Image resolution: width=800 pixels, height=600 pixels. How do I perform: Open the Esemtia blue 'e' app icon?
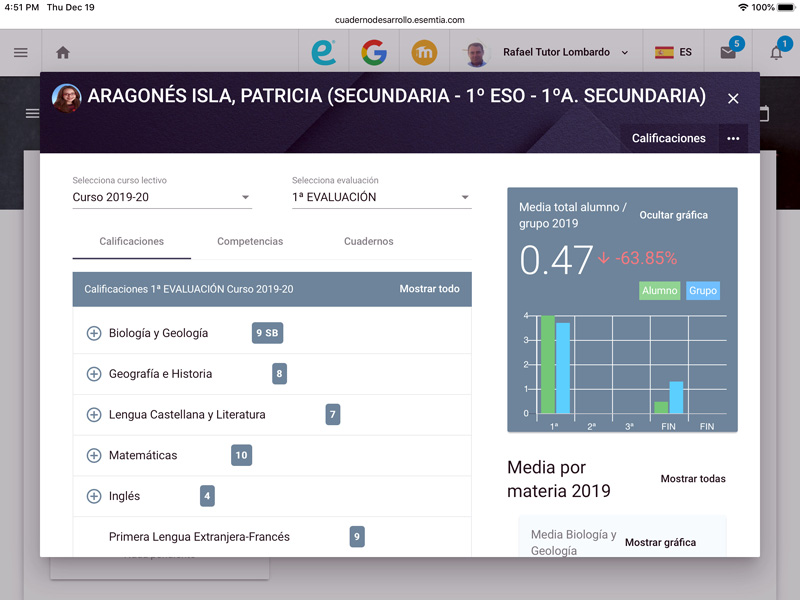point(323,53)
